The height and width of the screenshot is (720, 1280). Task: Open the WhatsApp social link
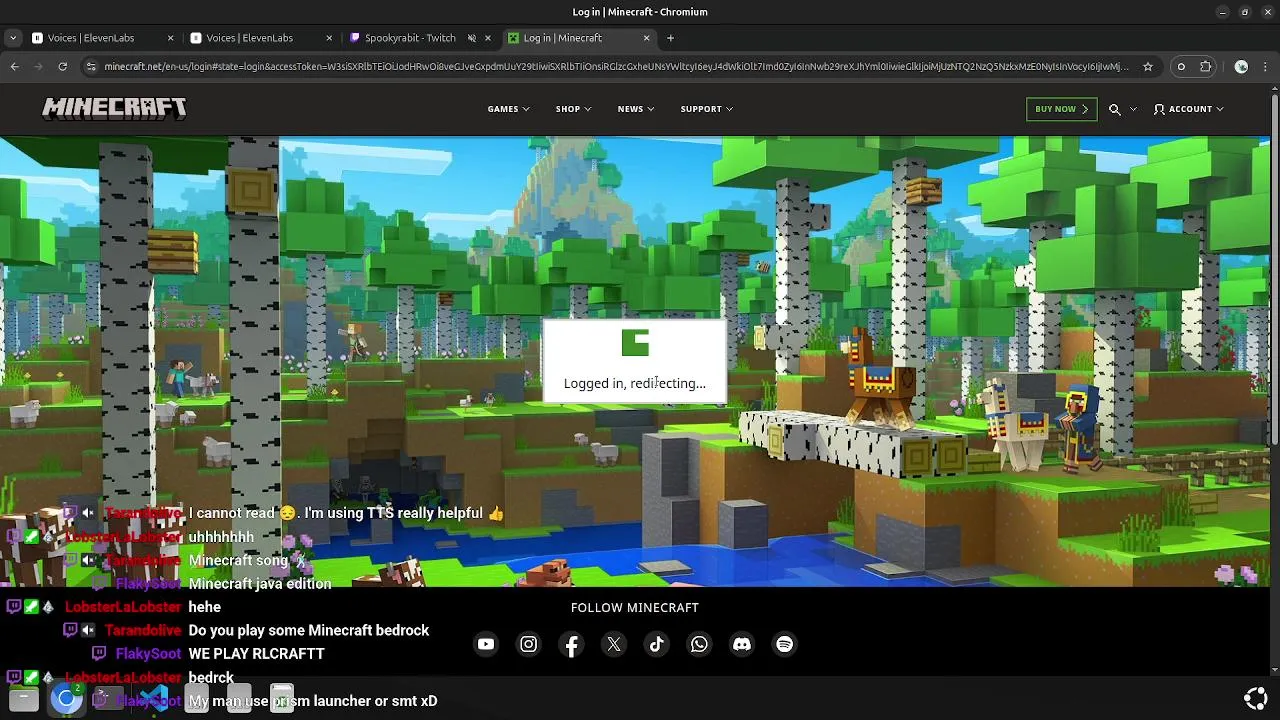point(699,644)
